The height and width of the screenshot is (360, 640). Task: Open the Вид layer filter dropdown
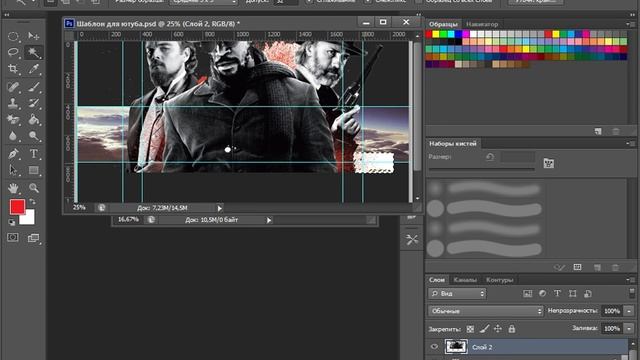tap(457, 293)
